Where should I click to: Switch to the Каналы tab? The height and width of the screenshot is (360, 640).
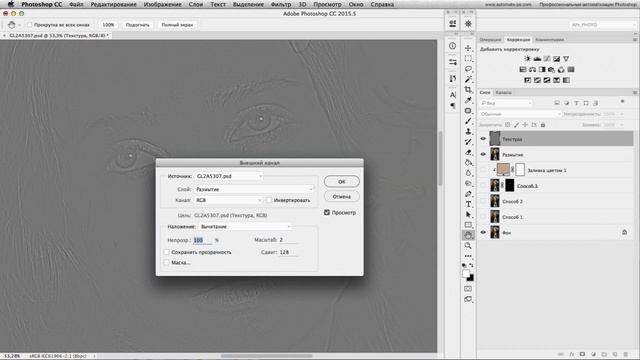tap(503, 93)
